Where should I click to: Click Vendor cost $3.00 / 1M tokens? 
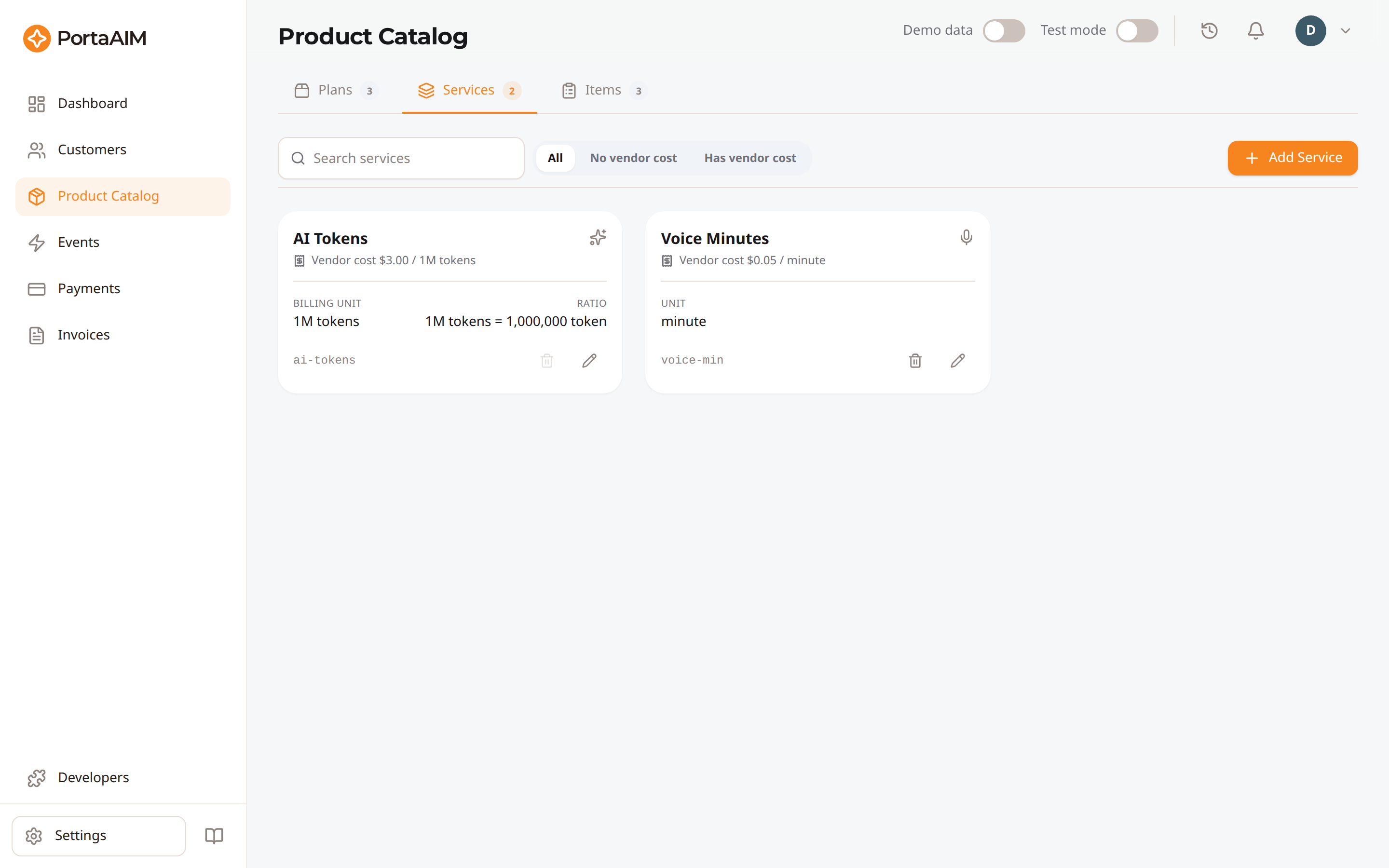(393, 260)
